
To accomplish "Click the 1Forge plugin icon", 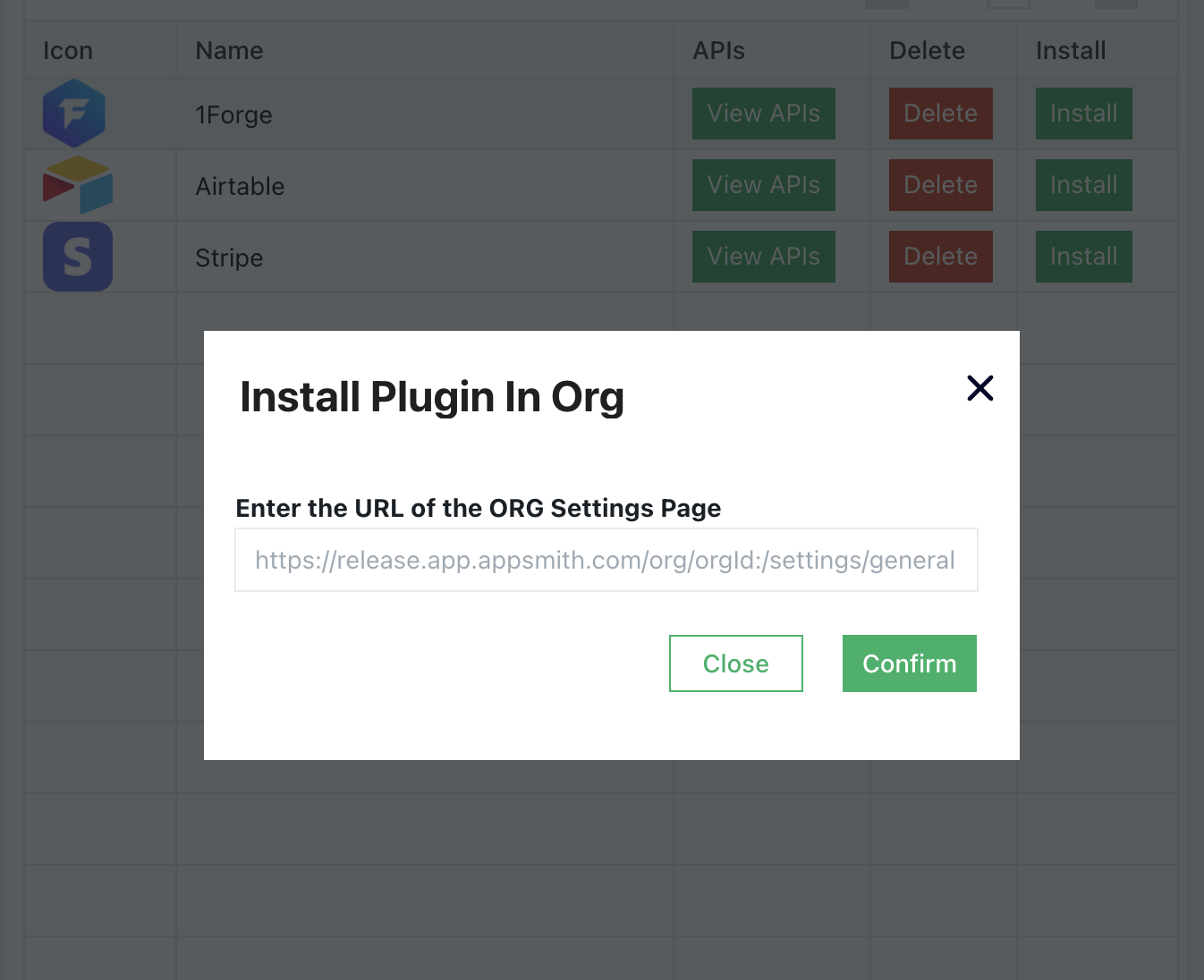I will [x=74, y=114].
